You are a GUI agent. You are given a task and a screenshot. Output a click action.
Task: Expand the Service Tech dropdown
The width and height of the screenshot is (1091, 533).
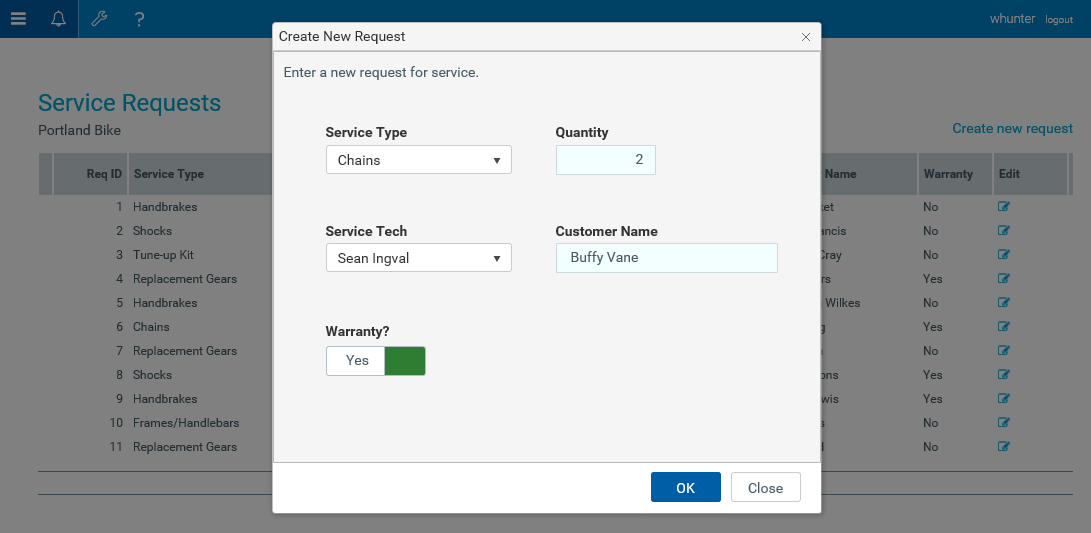tap(418, 258)
